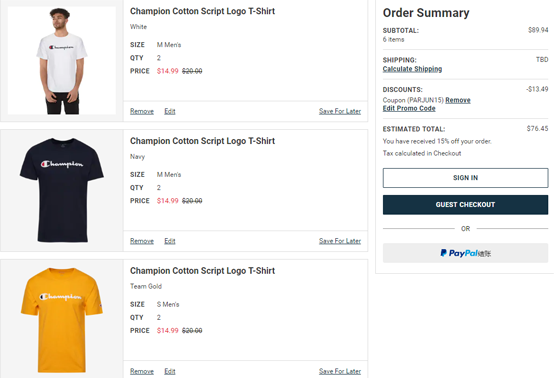Open the gold T-shirt product thumbnail
This screenshot has width=554, height=378.
pyautogui.click(x=62, y=320)
